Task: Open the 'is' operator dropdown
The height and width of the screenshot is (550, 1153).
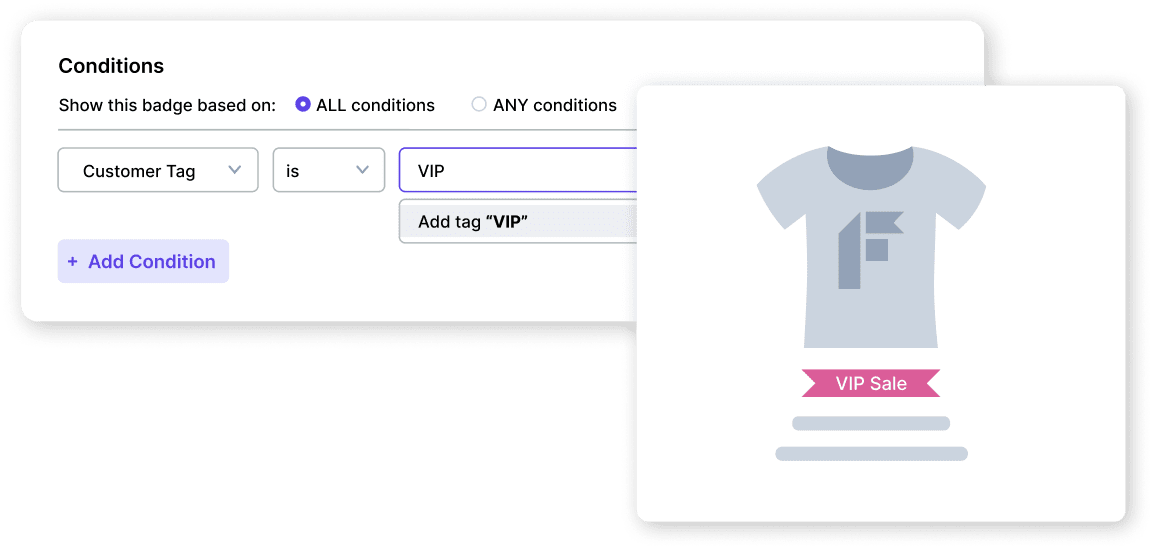Action: tap(328, 171)
